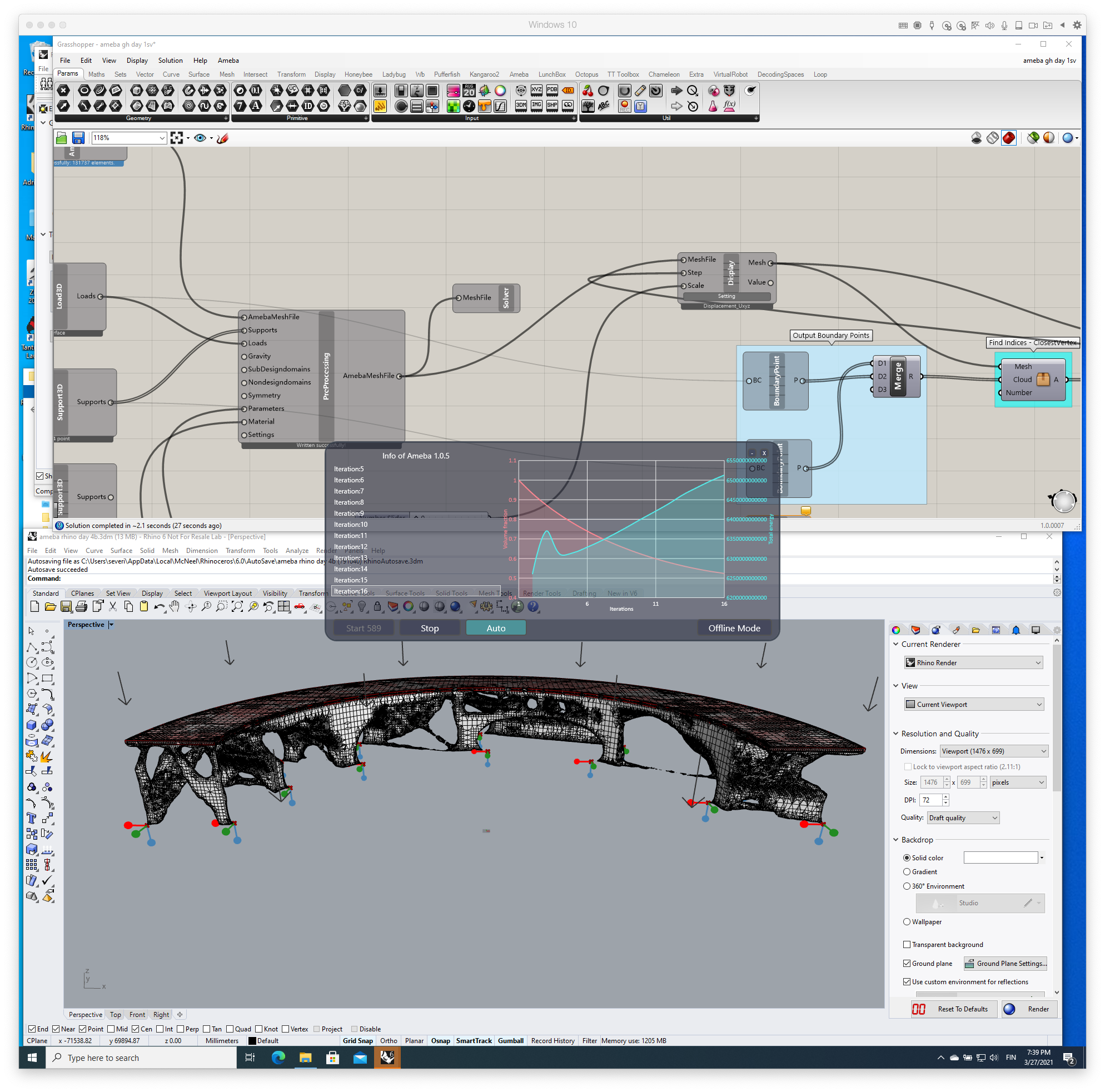Open the Dimensions Viewport dropdown

pos(994,751)
